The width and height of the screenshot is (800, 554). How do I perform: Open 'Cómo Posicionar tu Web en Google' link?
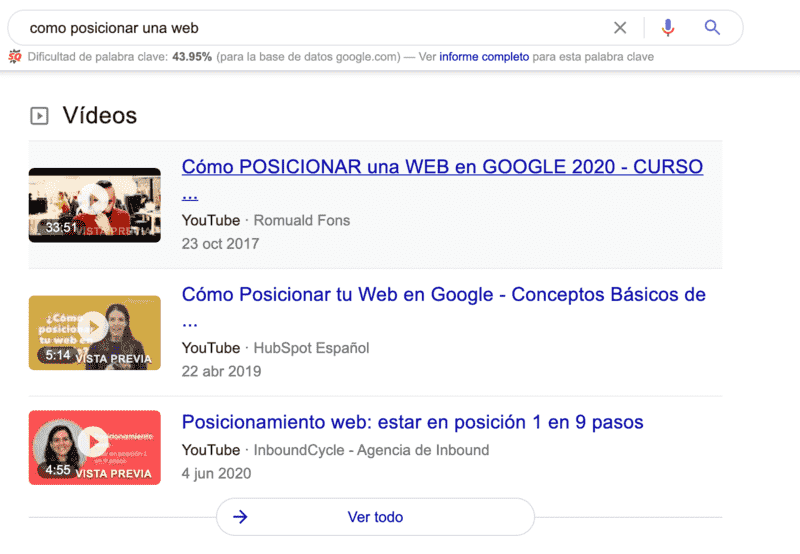[443, 307]
